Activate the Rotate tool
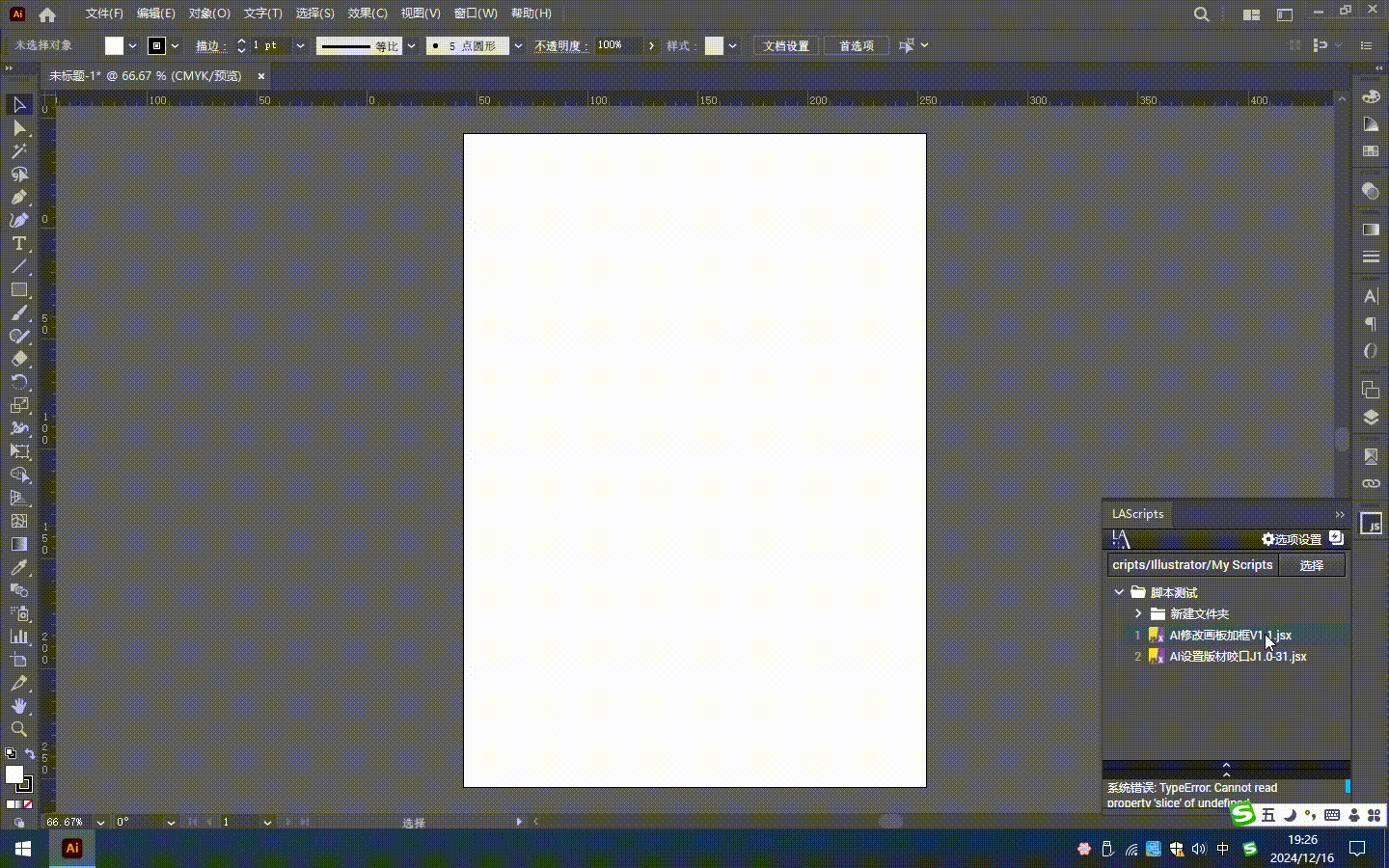Viewport: 1389px width, 868px height. [18, 382]
